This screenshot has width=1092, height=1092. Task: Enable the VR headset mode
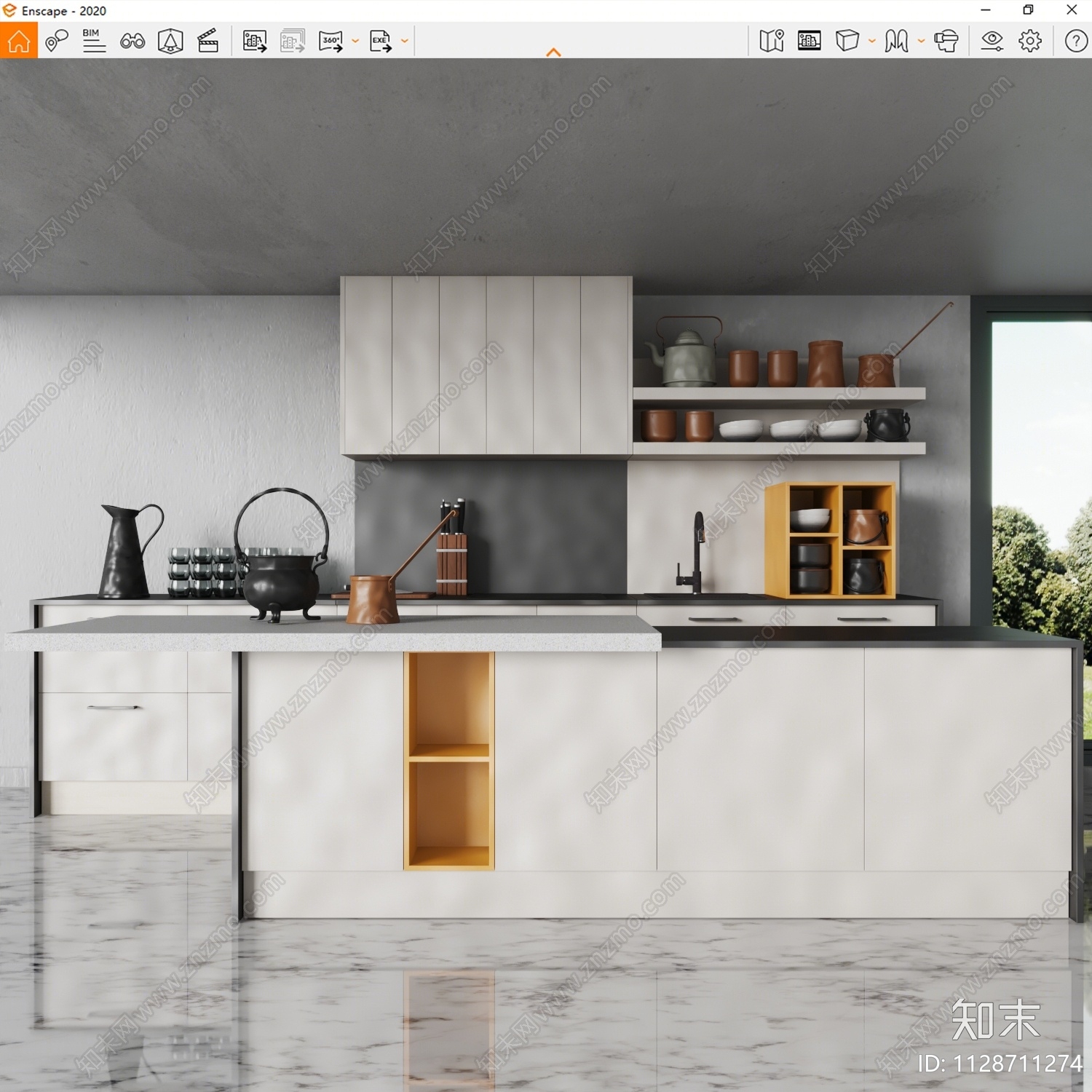coord(946,41)
